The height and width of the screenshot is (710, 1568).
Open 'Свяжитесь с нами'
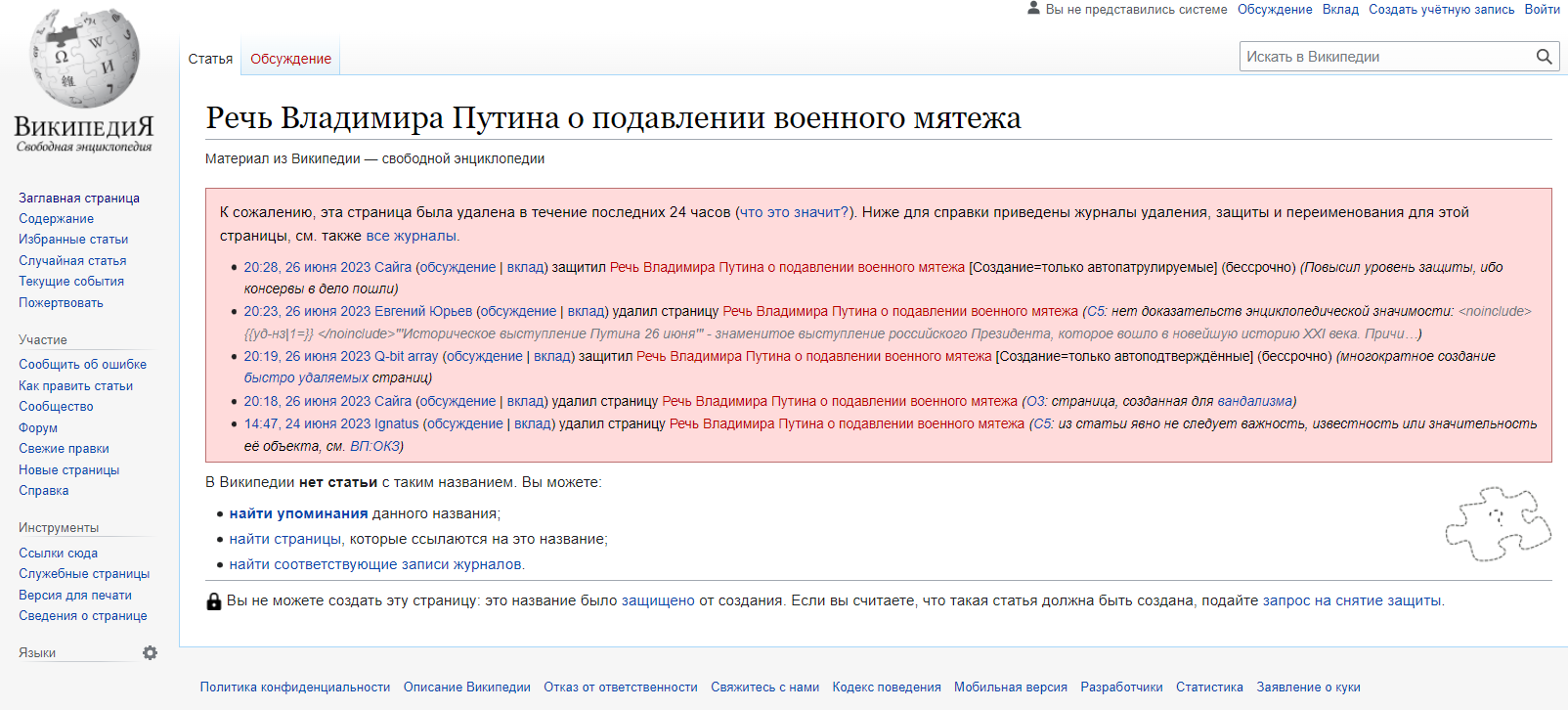pos(765,688)
